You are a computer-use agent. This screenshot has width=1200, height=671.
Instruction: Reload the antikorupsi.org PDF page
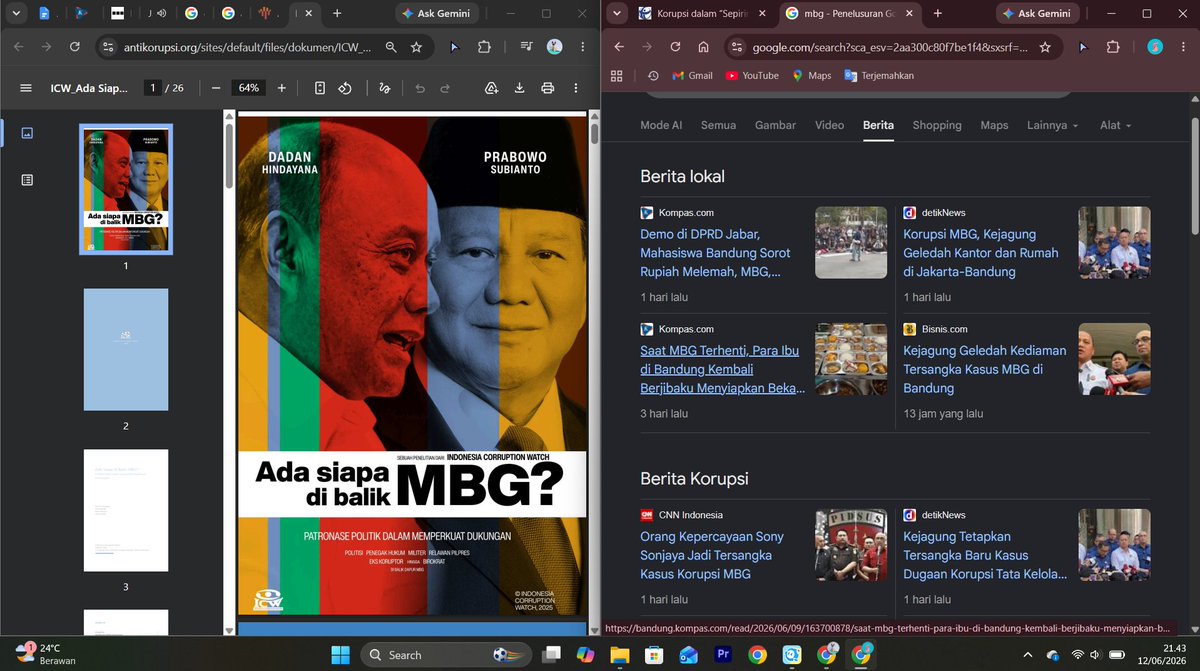pos(74,47)
